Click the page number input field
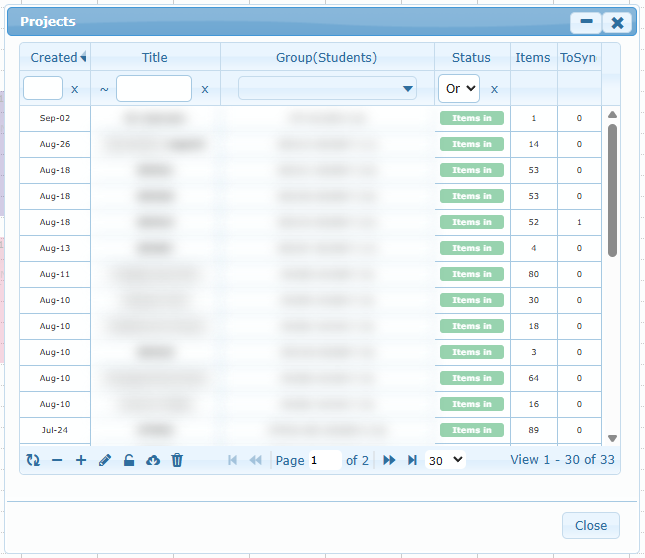This screenshot has height=558, width=645. [325, 460]
